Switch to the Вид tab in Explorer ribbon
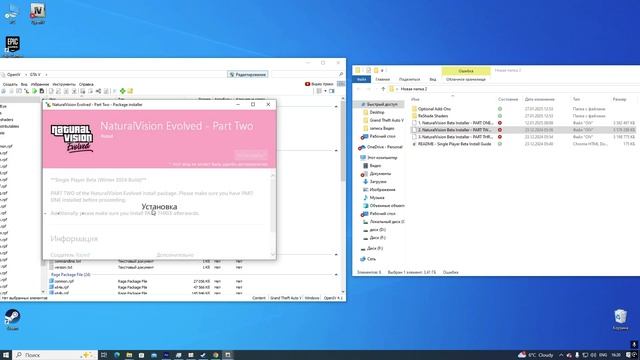 (x=433, y=79)
